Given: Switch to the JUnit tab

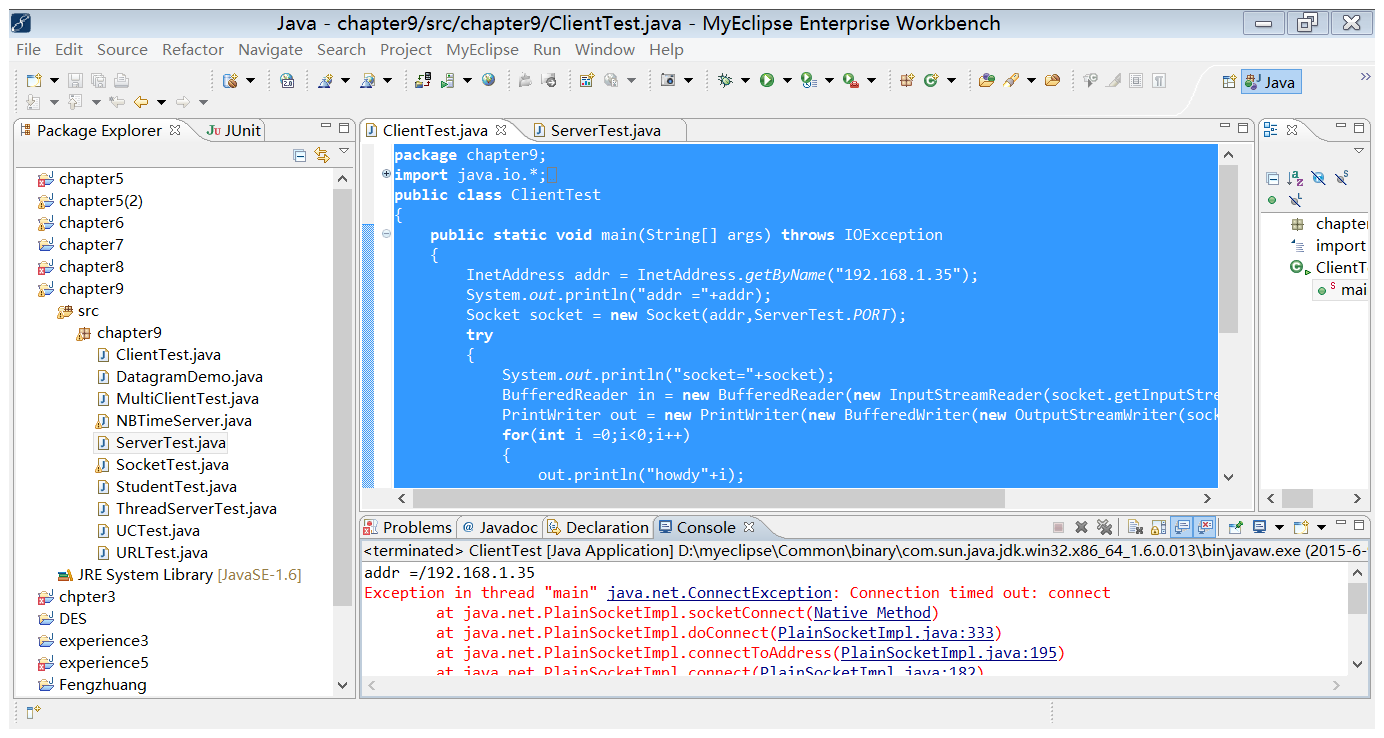Looking at the screenshot, I should [x=233, y=130].
